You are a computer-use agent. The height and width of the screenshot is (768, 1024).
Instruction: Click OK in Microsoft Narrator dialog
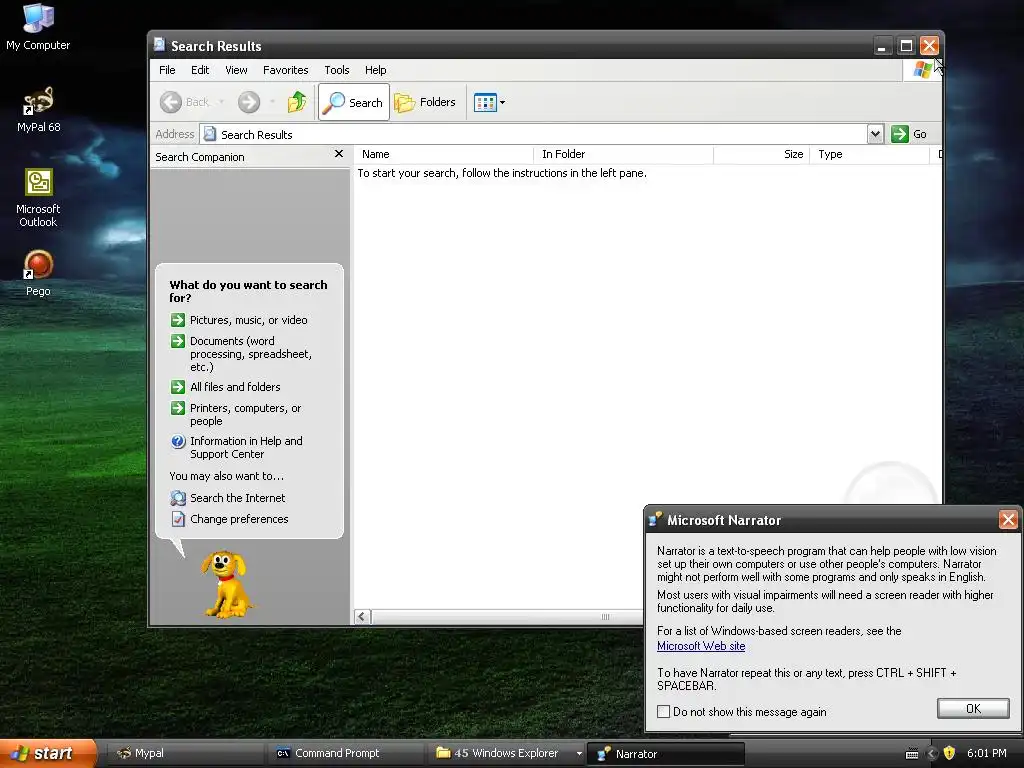tap(973, 709)
